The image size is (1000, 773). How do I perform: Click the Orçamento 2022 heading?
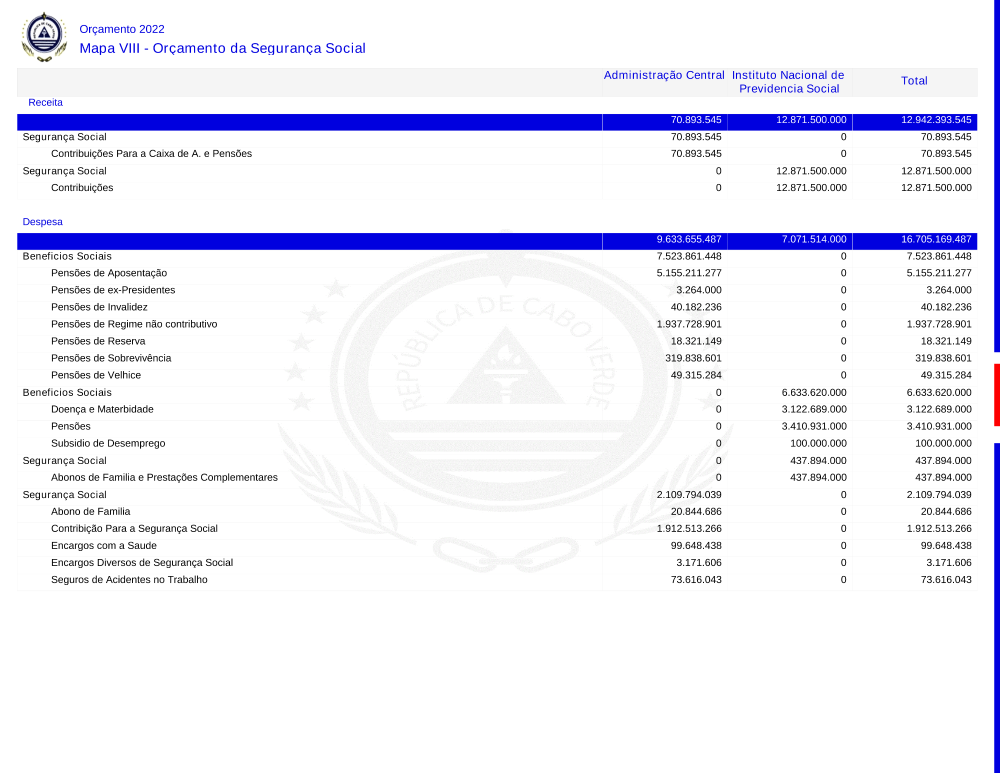click(122, 29)
